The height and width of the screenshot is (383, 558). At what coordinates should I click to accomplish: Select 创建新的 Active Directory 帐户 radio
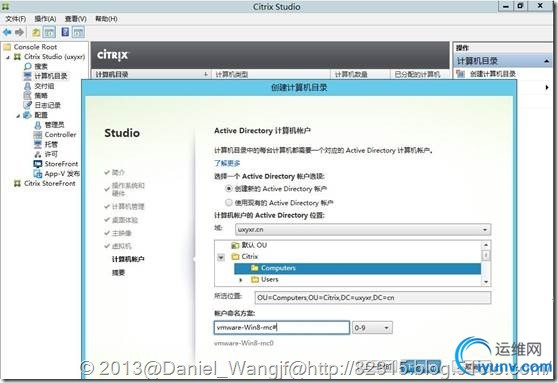pos(229,189)
